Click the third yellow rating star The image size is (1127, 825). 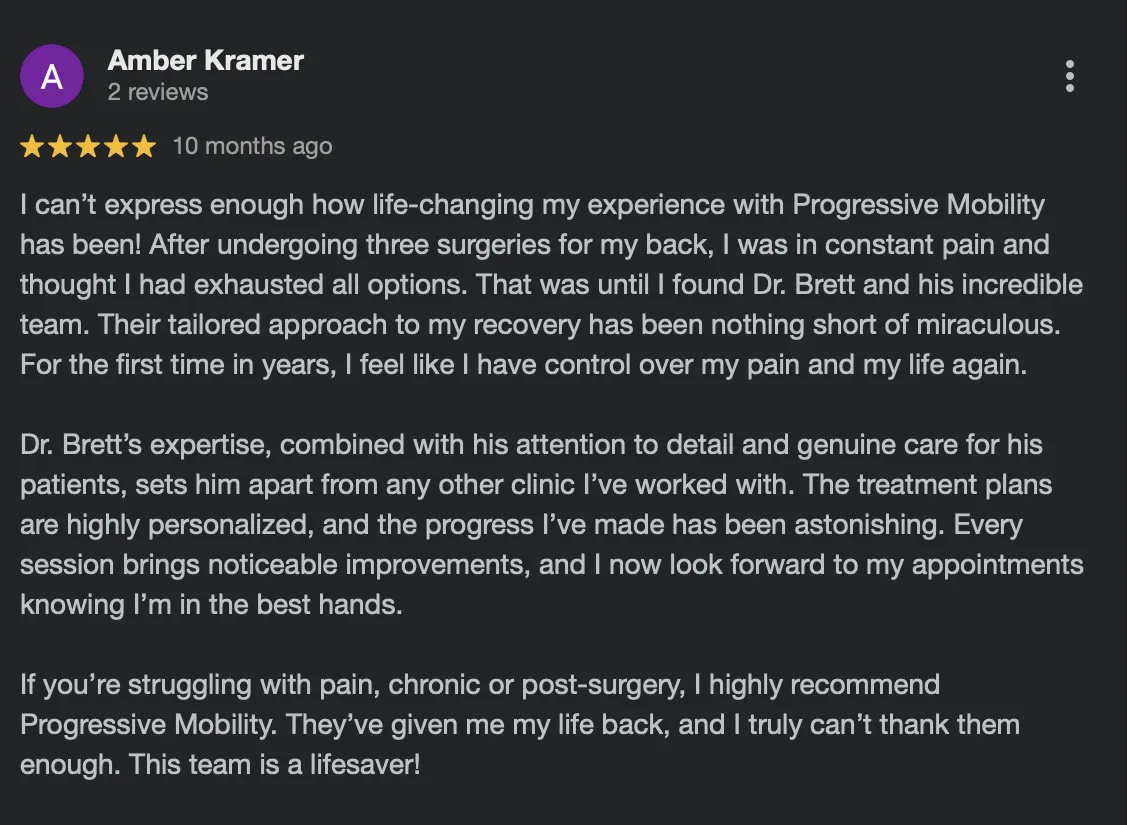pos(88,147)
